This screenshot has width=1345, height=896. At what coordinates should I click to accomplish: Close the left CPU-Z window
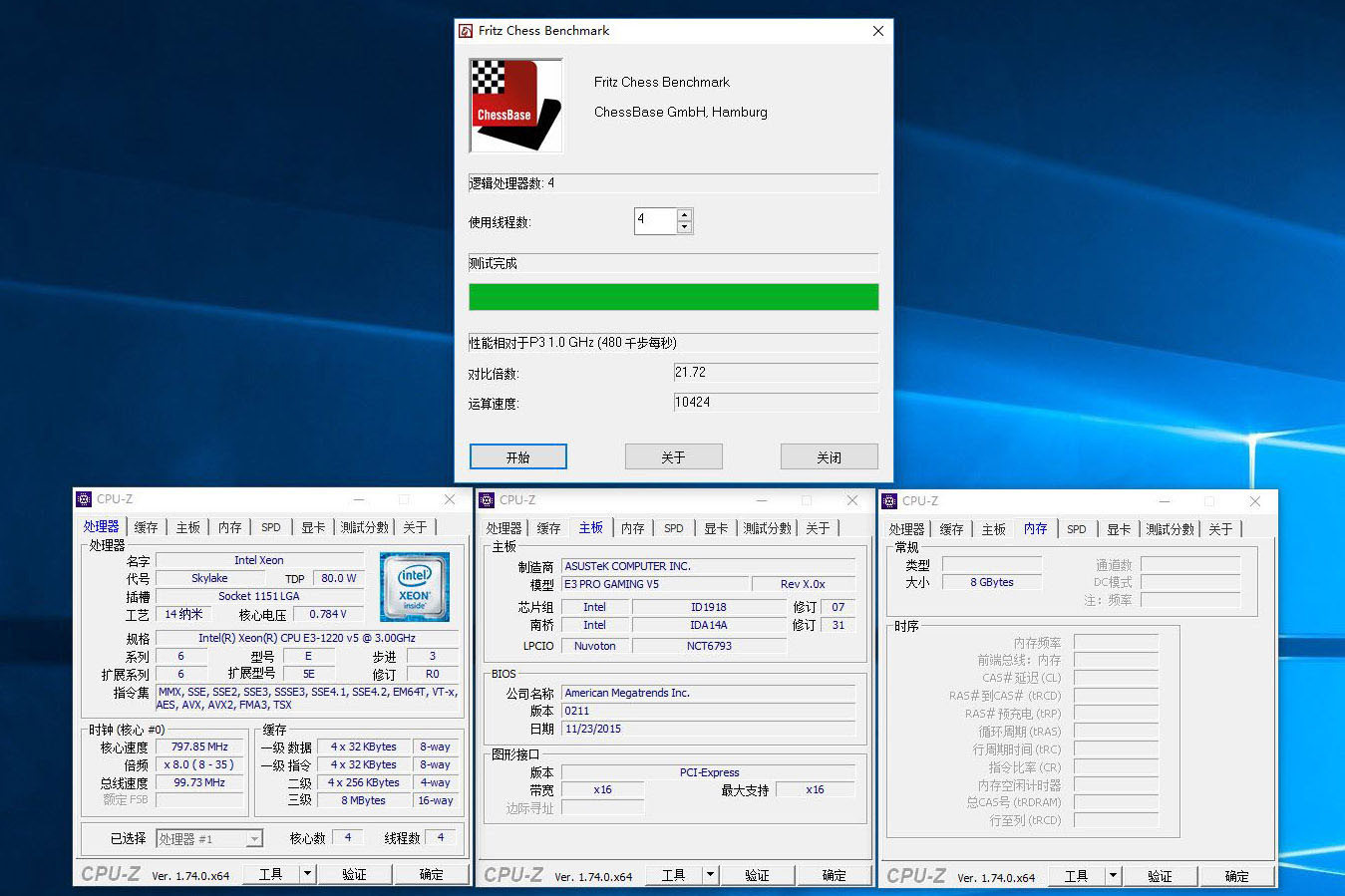[x=450, y=499]
